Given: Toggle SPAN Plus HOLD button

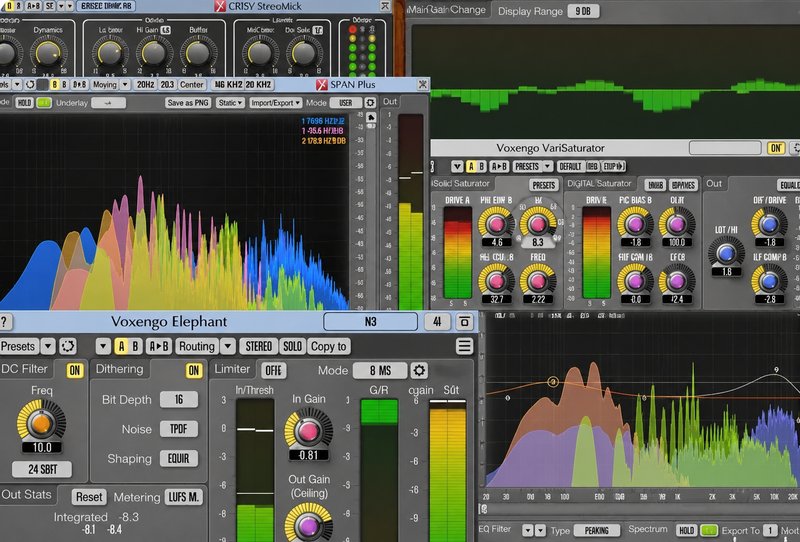Looking at the screenshot, I should (24, 103).
